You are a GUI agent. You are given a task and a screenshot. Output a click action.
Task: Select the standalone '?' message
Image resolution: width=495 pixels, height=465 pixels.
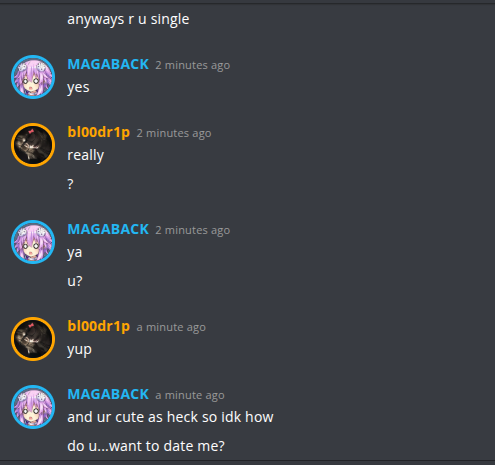pyautogui.click(x=70, y=184)
